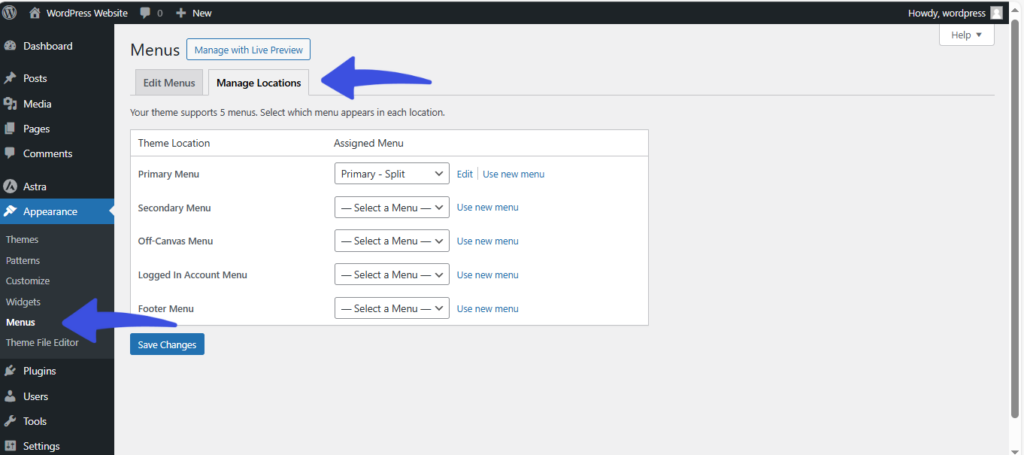This screenshot has width=1024, height=455.
Task: Open Patterns under Appearance
Action: click(23, 260)
